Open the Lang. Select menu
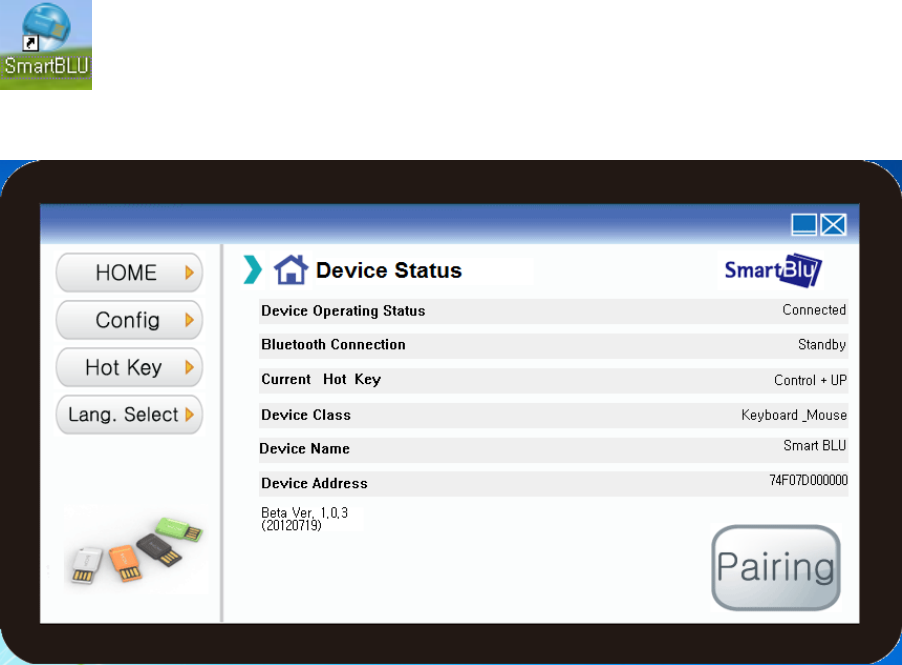 129,414
